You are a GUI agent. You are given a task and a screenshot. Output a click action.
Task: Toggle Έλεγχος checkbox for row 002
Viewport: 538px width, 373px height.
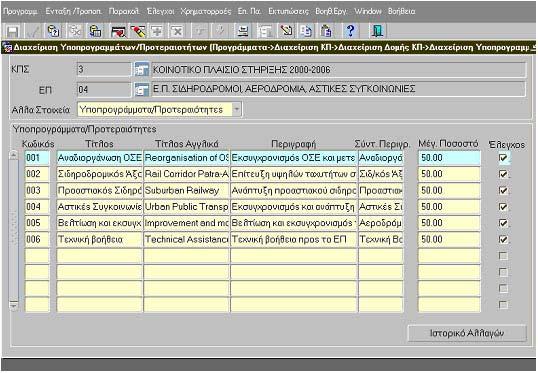pyautogui.click(x=503, y=174)
